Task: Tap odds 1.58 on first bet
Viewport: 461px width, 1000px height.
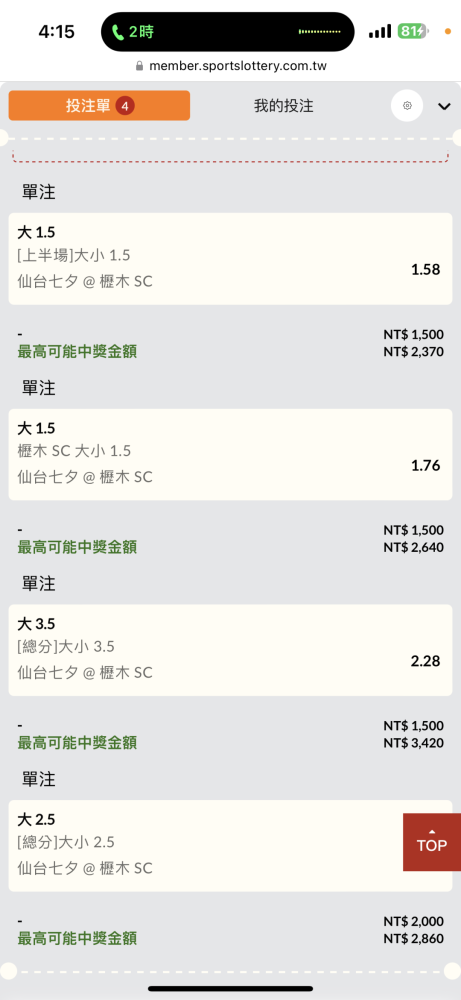Action: click(425, 269)
